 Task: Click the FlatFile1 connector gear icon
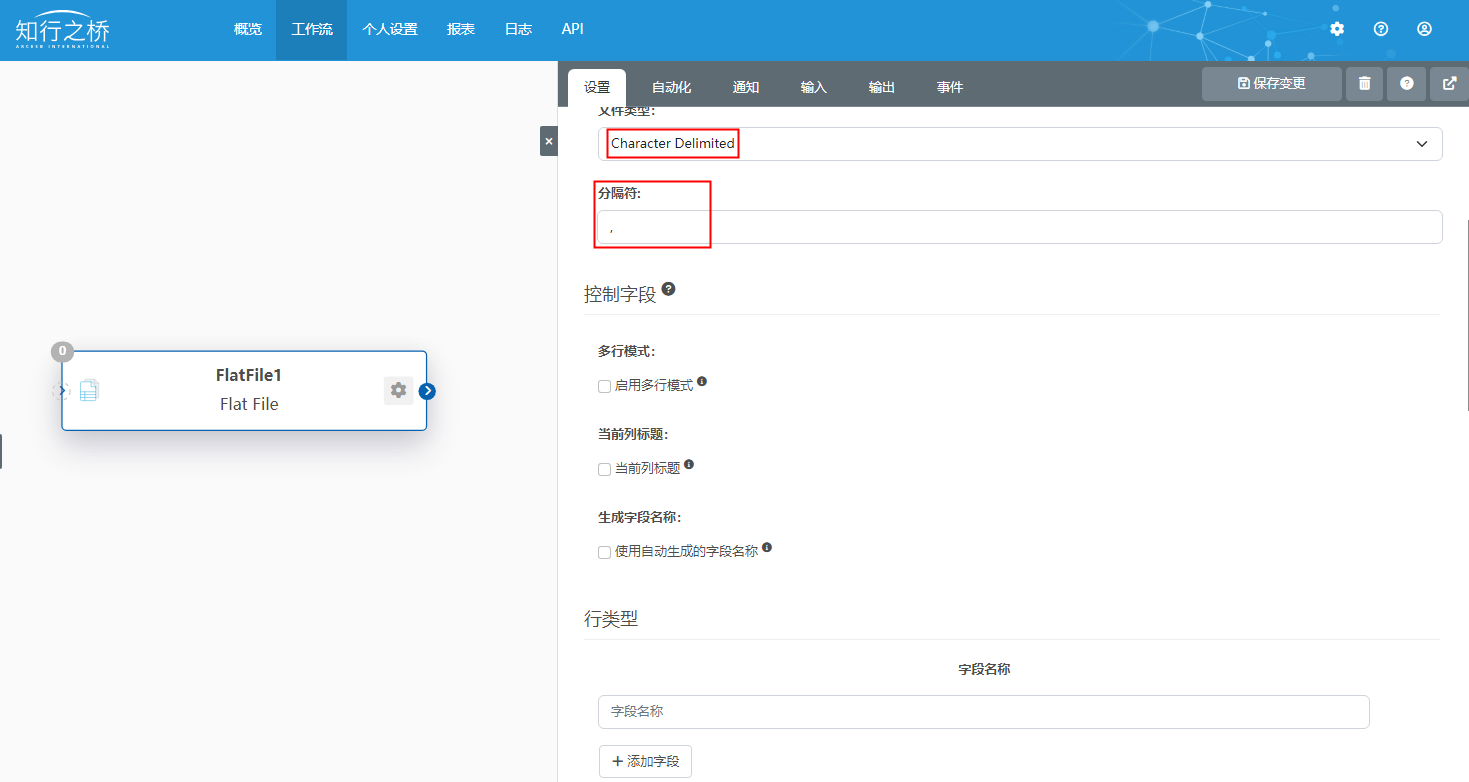click(x=398, y=390)
